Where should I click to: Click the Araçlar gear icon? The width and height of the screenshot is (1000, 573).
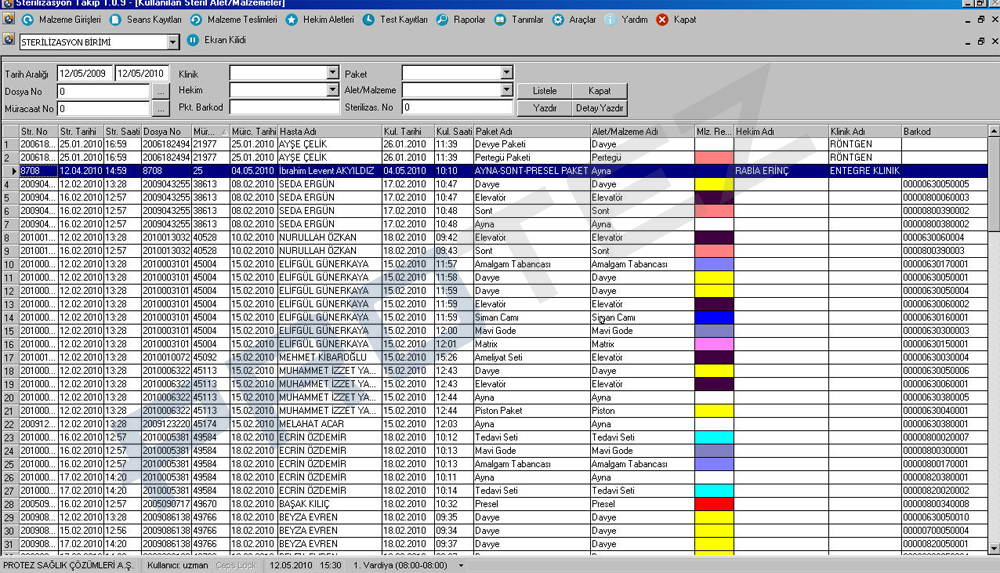coord(558,20)
